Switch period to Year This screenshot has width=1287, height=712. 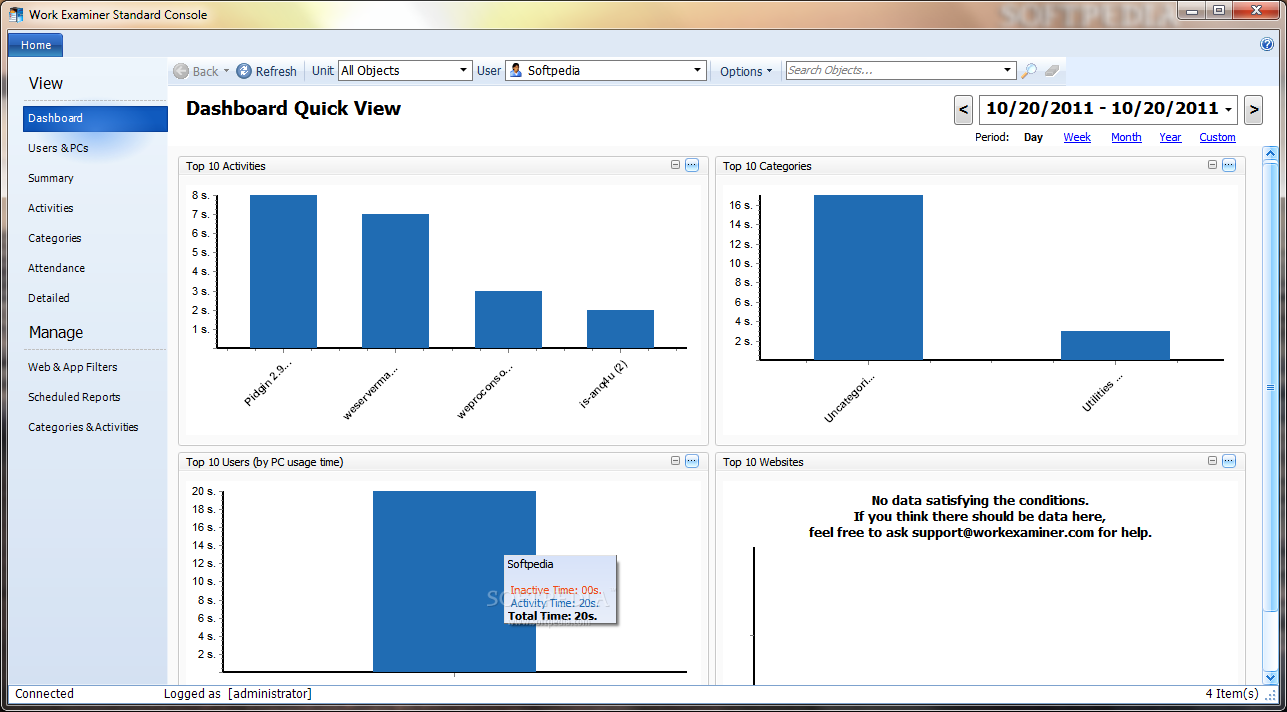point(1170,137)
